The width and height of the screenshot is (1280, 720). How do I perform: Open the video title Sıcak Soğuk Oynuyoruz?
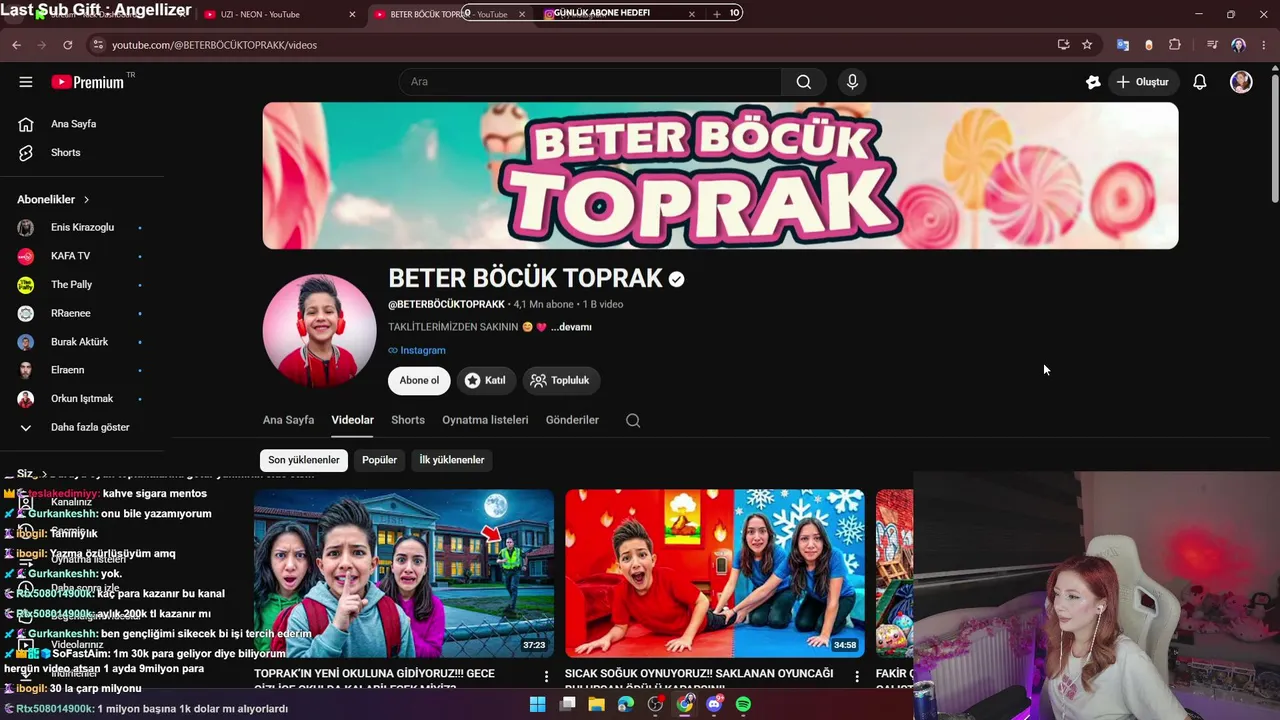pos(699,679)
